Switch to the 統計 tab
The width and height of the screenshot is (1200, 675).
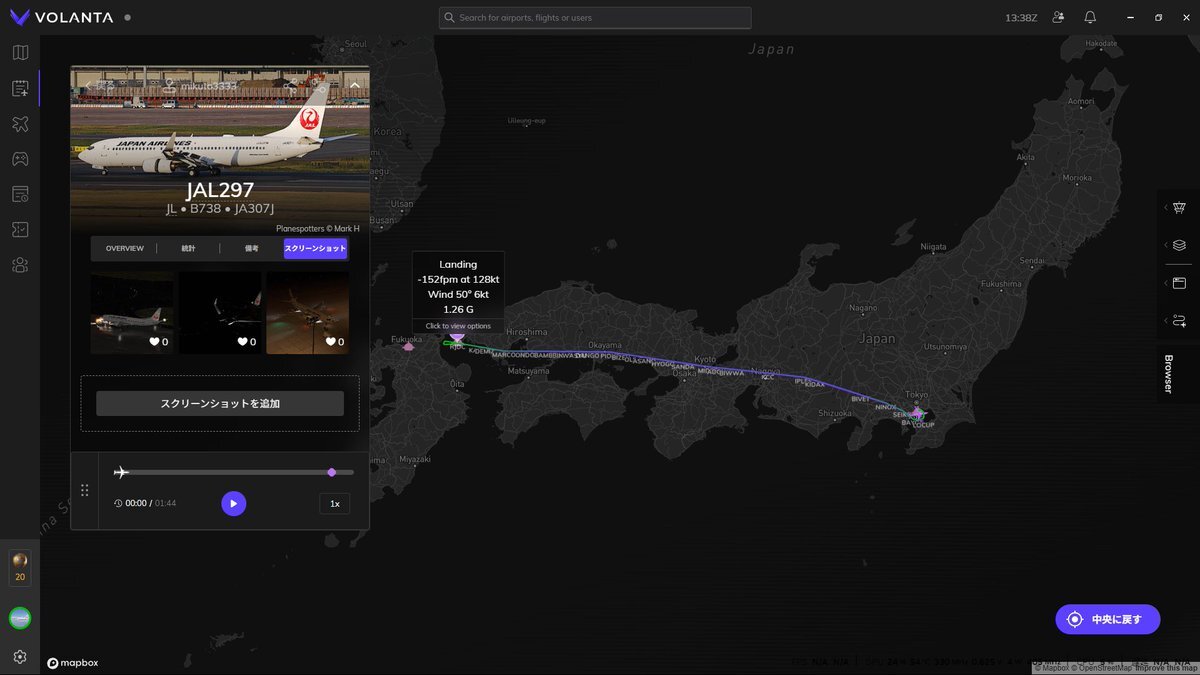pyautogui.click(x=189, y=248)
